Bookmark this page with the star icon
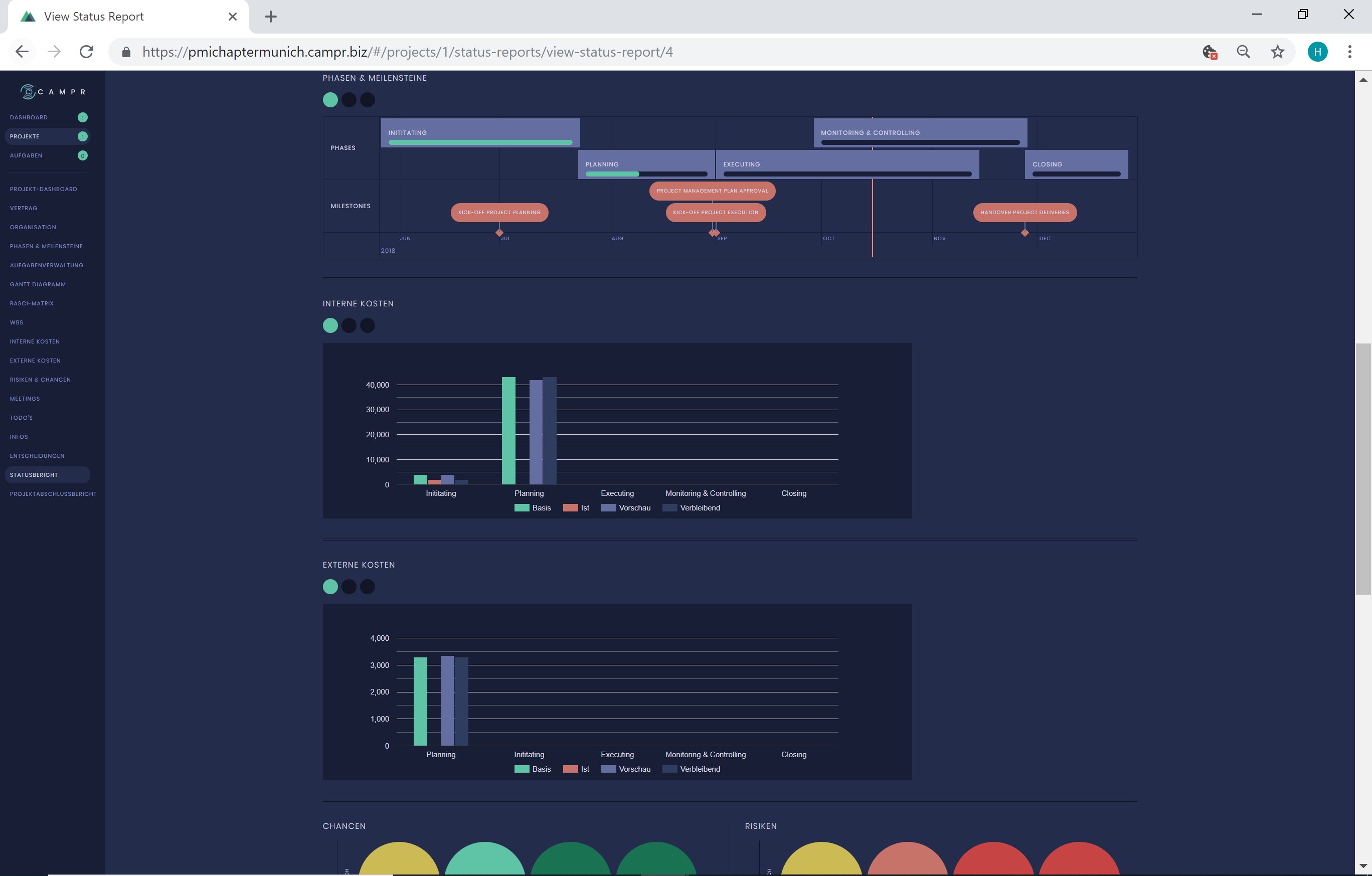 click(x=1277, y=52)
